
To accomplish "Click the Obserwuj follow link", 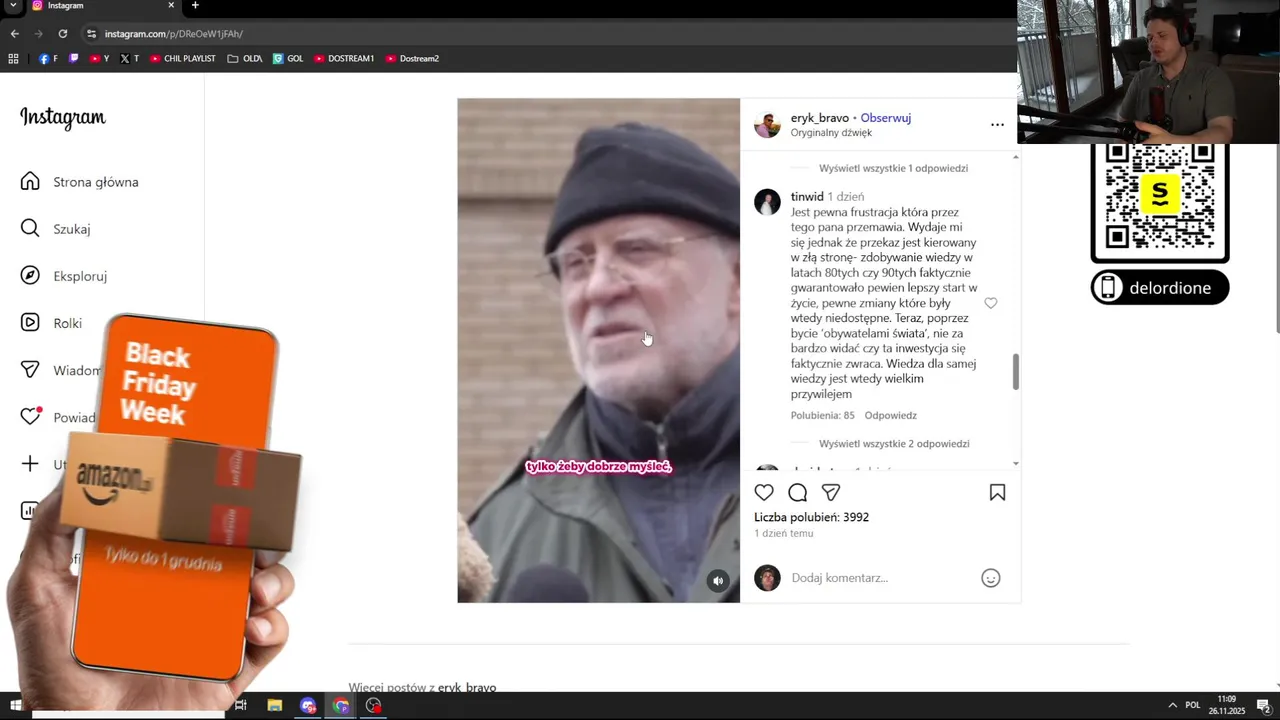I will (885, 118).
